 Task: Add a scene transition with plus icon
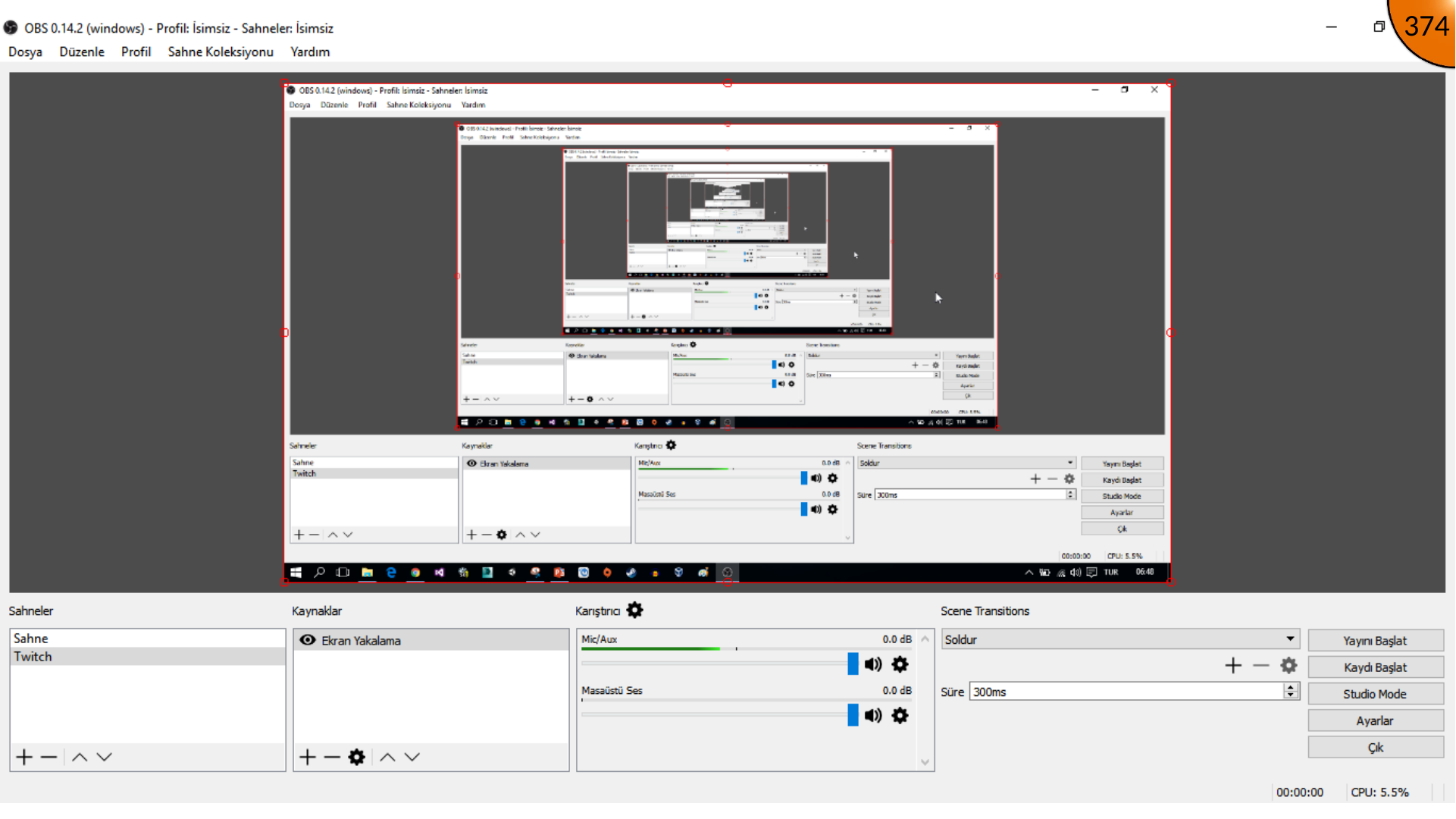click(1233, 666)
